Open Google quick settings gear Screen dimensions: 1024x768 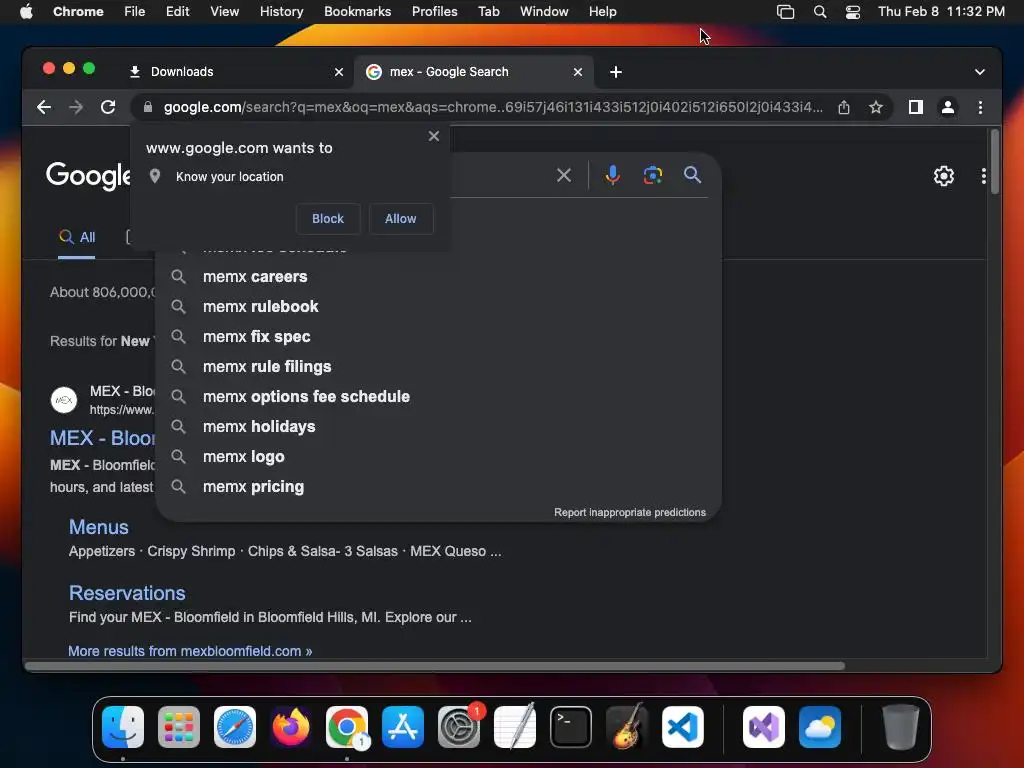pos(944,176)
